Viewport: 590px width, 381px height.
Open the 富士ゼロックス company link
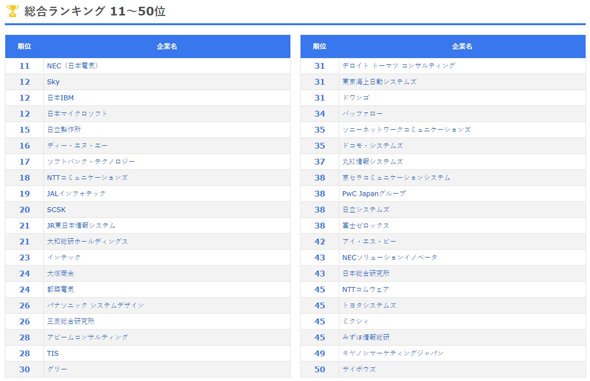tap(366, 225)
